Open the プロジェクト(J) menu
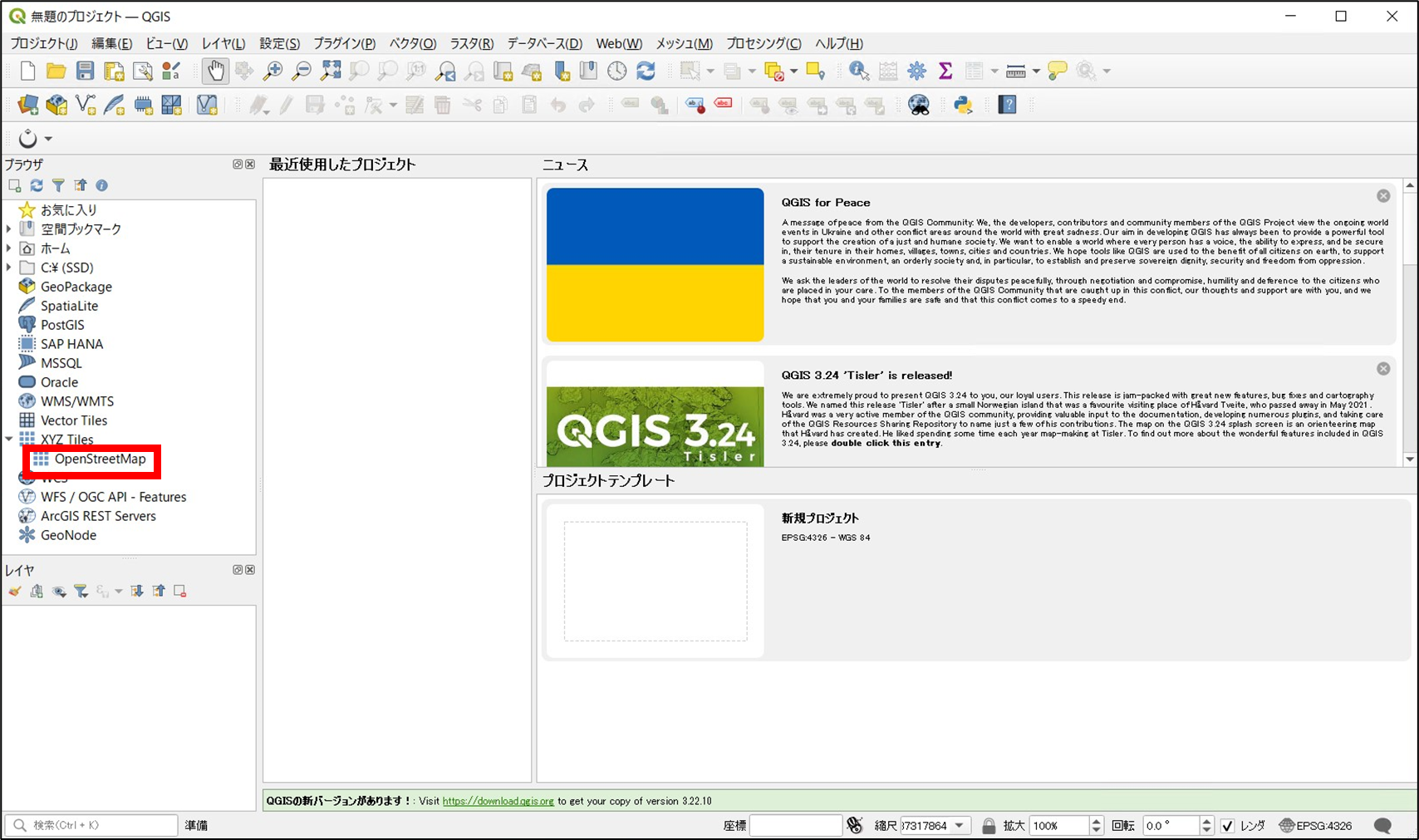1419x840 pixels. coord(44,43)
